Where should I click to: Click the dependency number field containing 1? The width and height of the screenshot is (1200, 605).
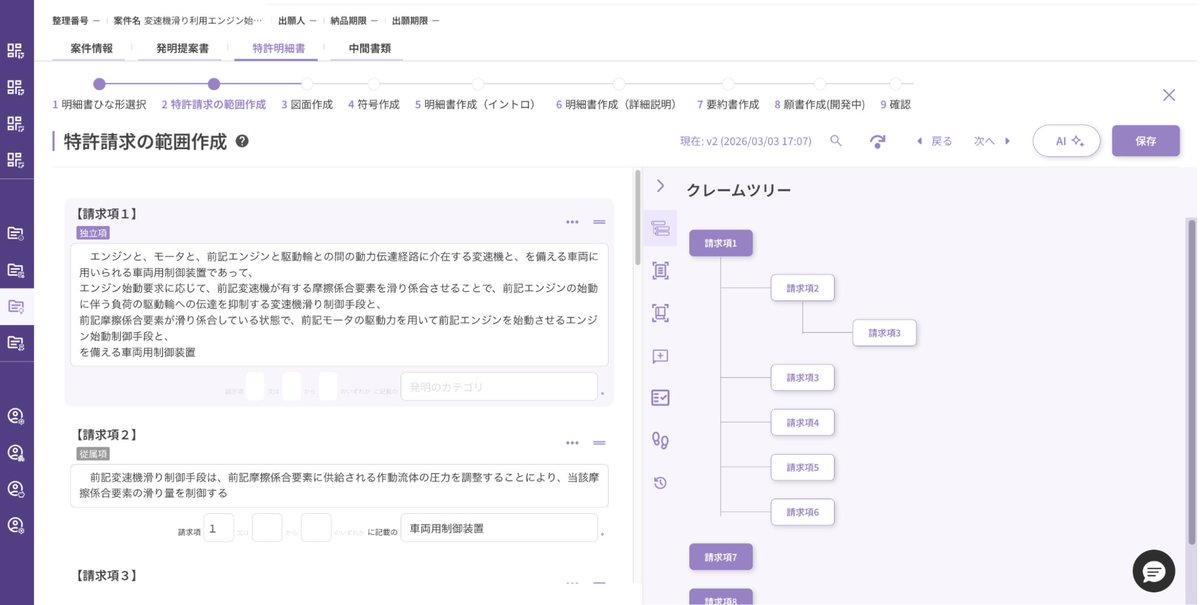[218, 528]
